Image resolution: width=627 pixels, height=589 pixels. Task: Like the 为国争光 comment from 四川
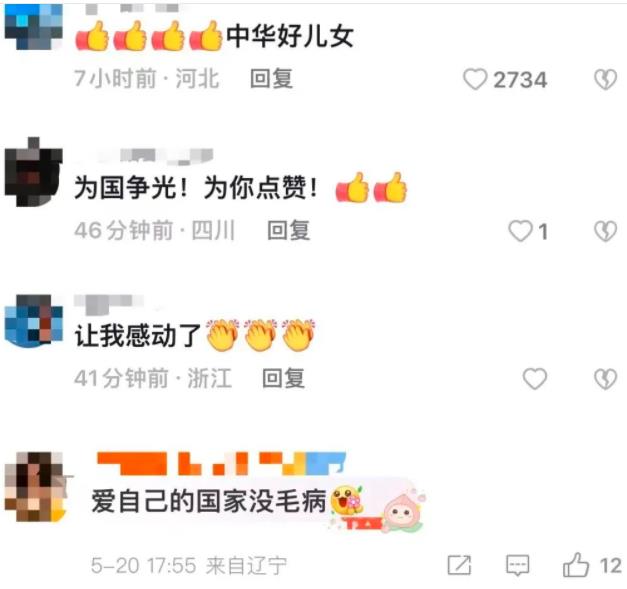(520, 231)
